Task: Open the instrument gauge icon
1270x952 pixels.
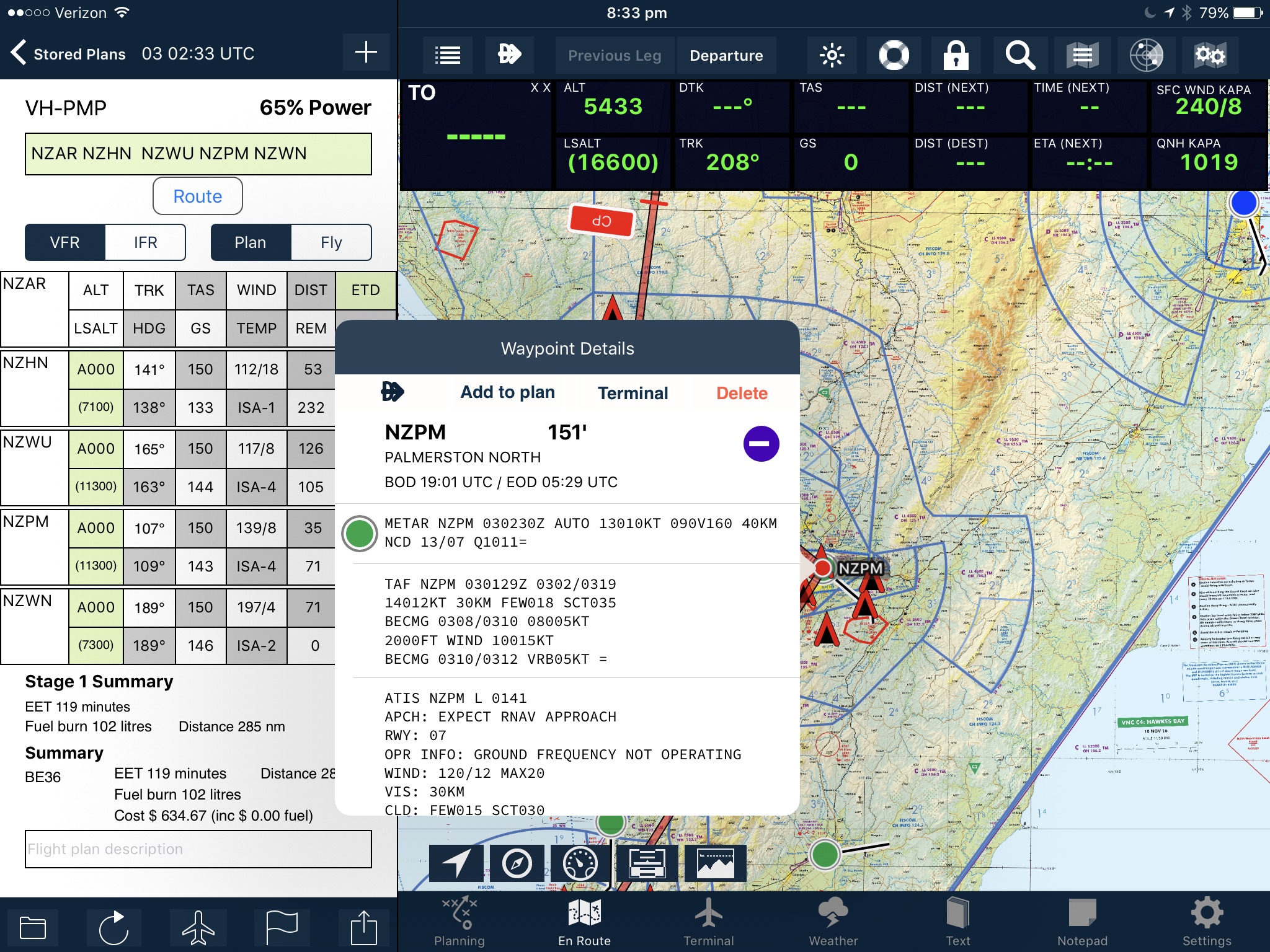Action: click(580, 863)
